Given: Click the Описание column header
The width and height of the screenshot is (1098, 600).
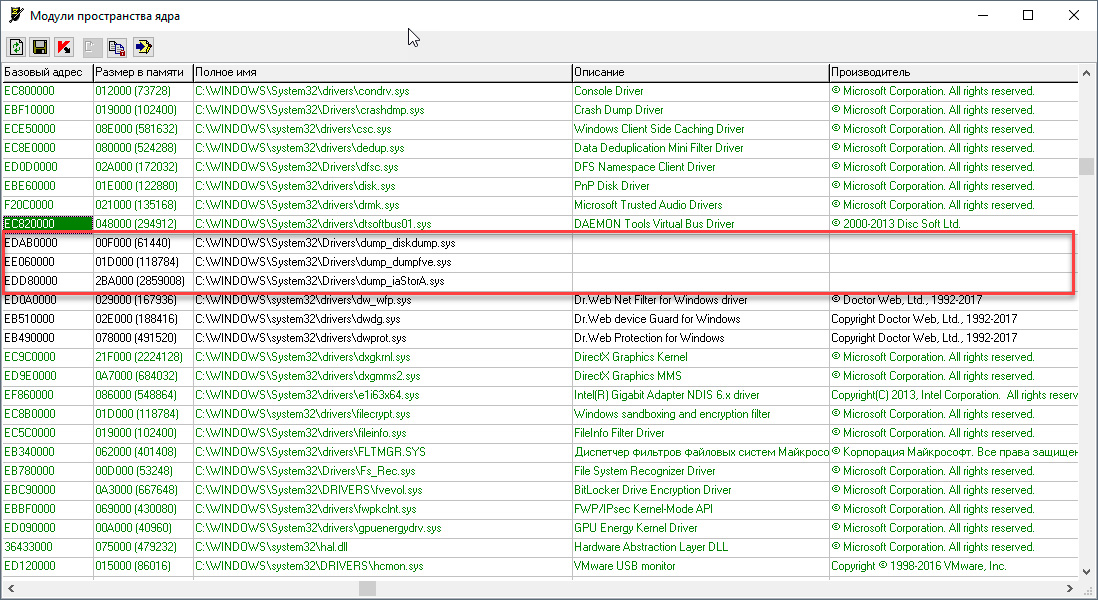Looking at the screenshot, I should click(699, 72).
